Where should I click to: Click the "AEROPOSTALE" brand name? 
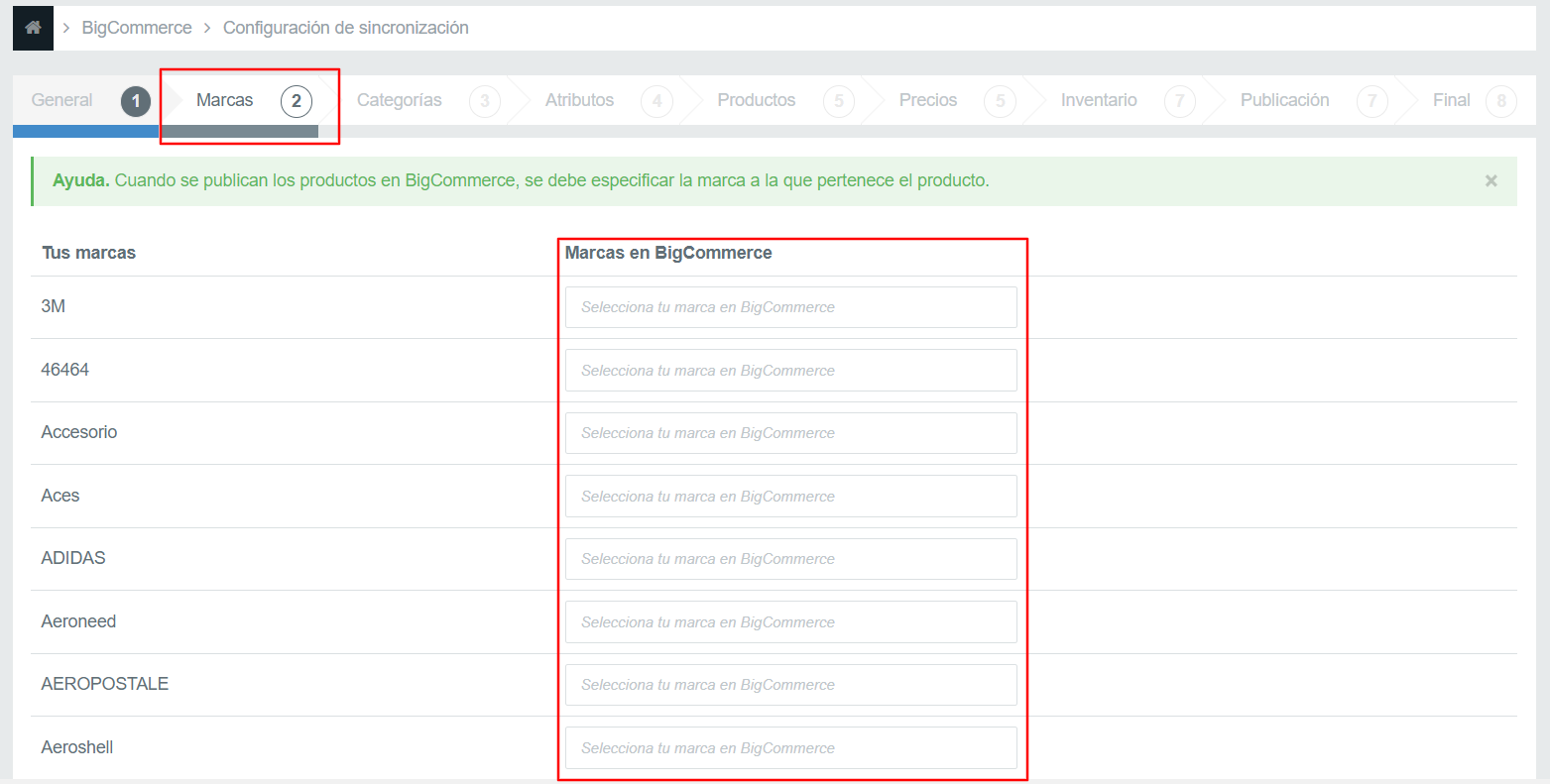point(105,684)
